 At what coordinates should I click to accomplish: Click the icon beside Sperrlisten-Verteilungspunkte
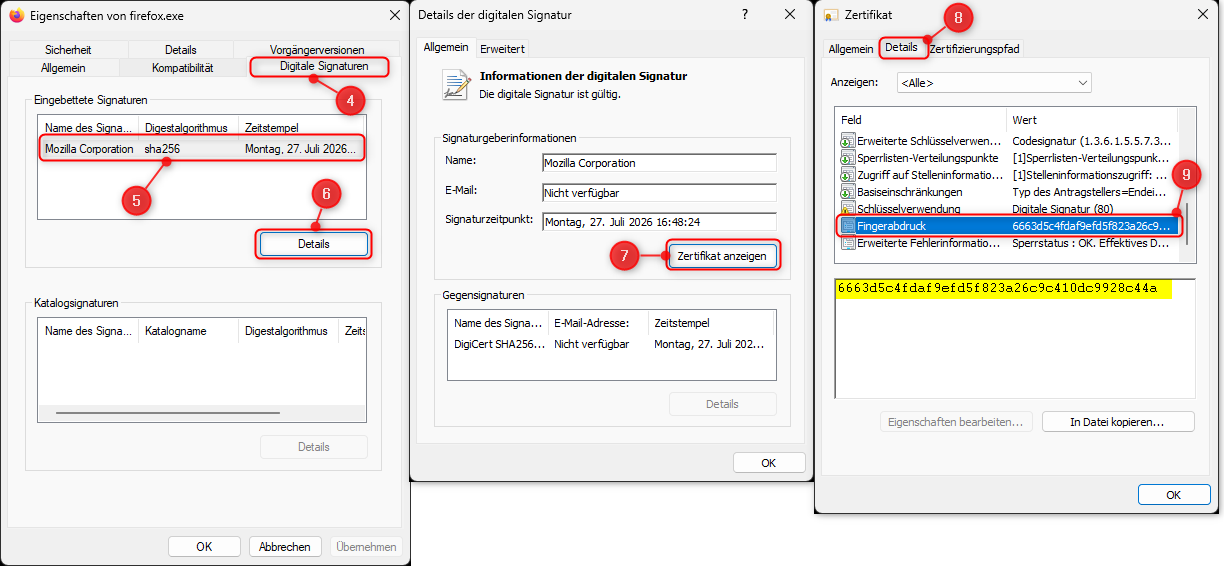click(848, 158)
